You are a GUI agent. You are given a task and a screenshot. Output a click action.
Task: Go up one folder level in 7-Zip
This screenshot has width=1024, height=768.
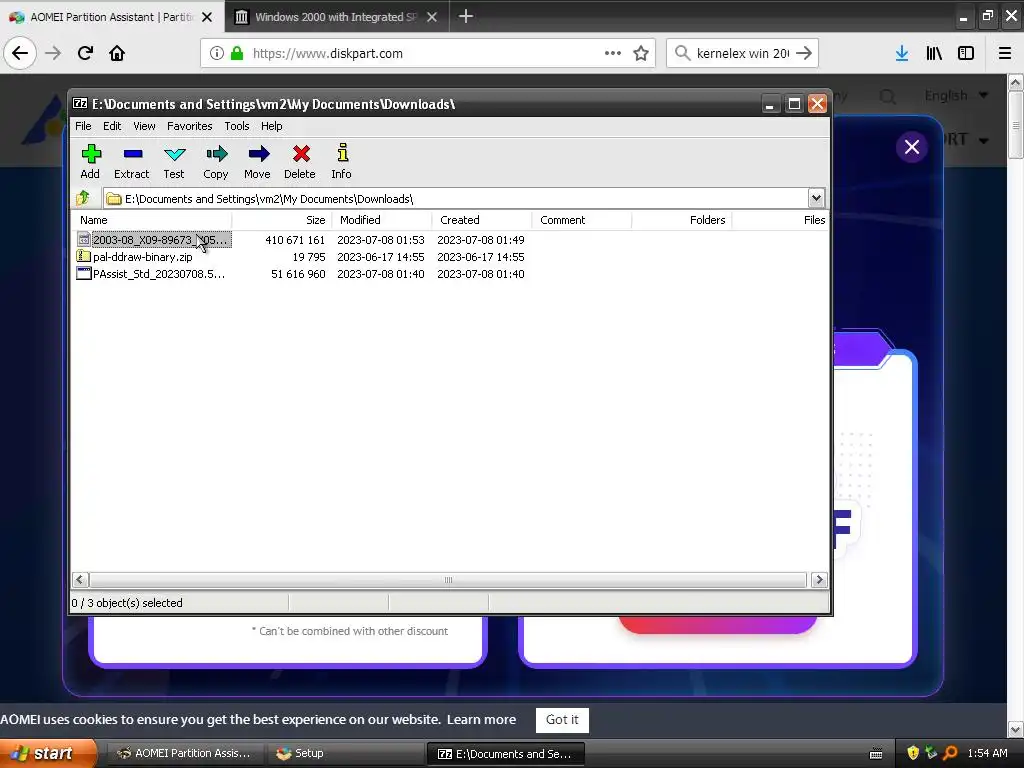tap(83, 198)
